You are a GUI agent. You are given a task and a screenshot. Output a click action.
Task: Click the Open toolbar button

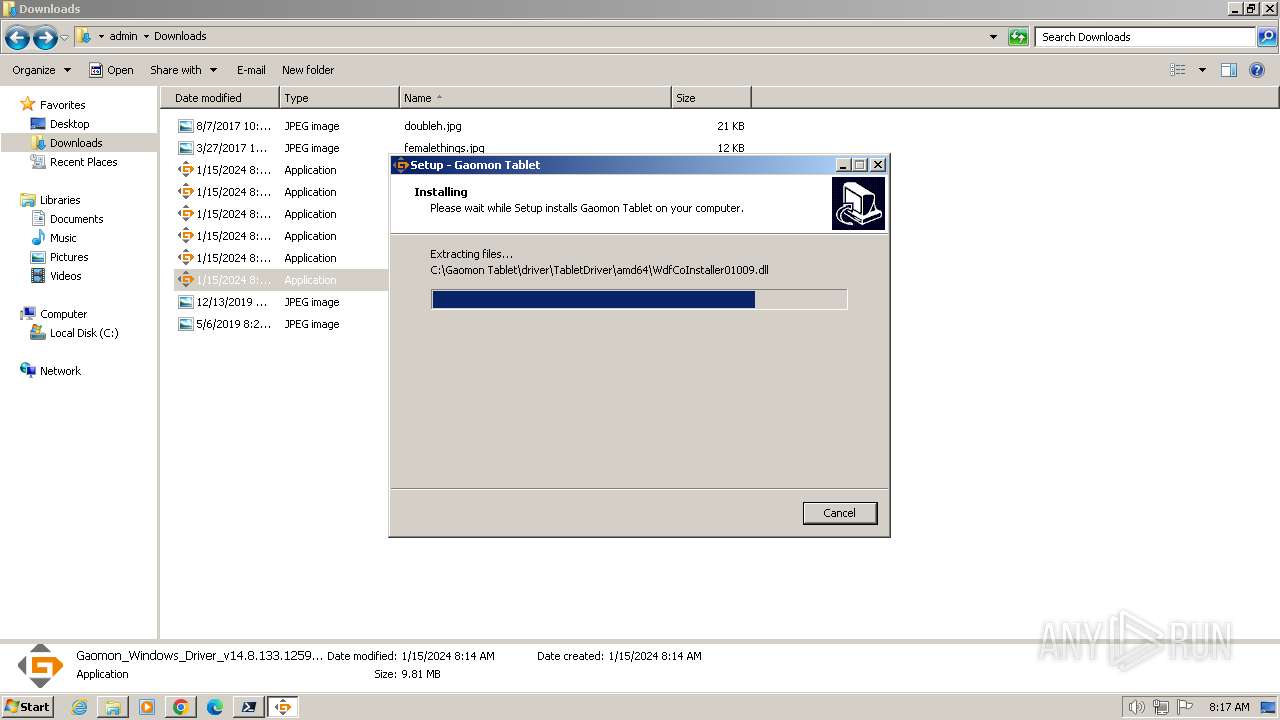point(111,70)
